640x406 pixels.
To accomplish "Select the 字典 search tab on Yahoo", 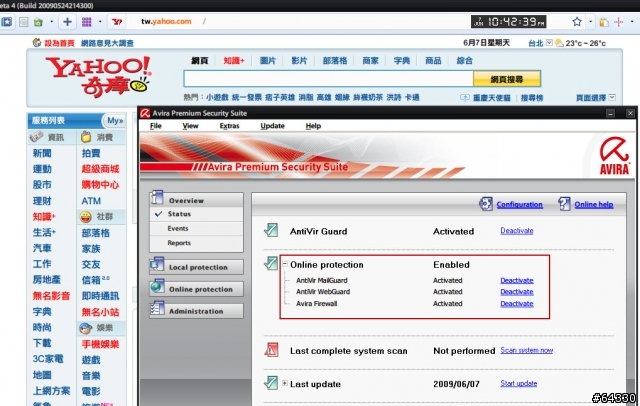I will [x=402, y=61].
